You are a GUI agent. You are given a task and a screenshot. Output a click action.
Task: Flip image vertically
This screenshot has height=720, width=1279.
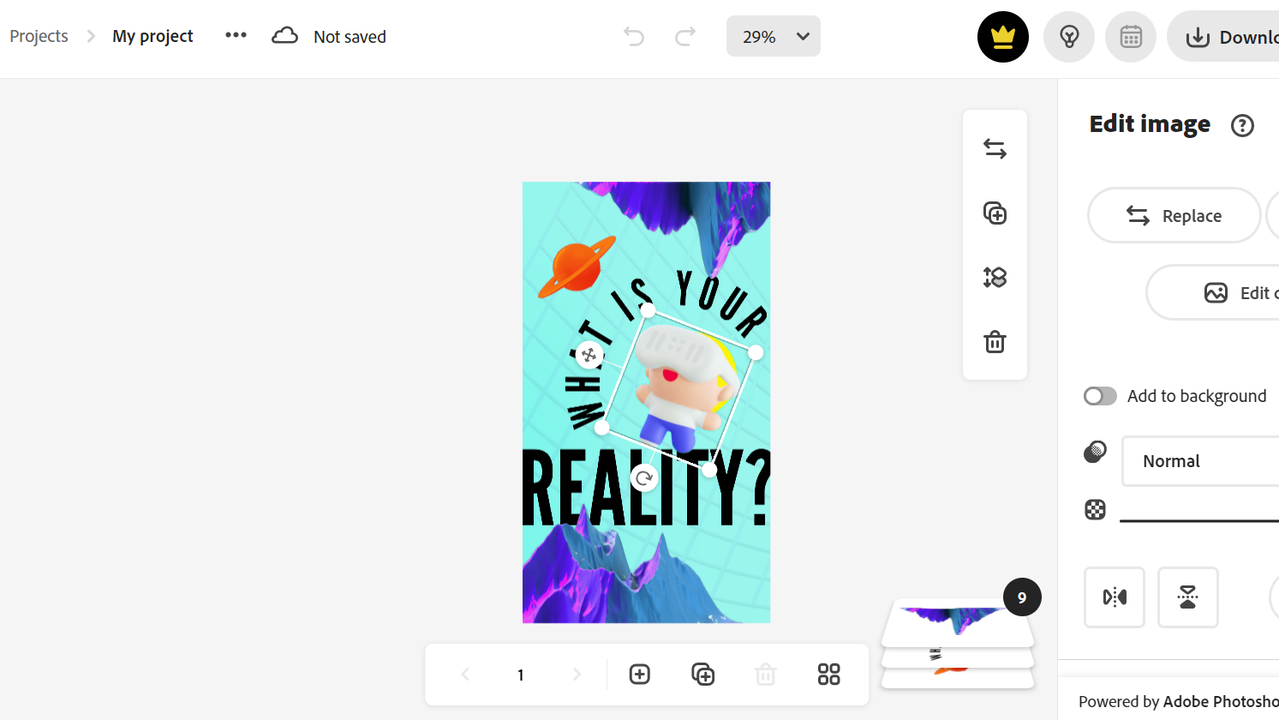pyautogui.click(x=1188, y=597)
